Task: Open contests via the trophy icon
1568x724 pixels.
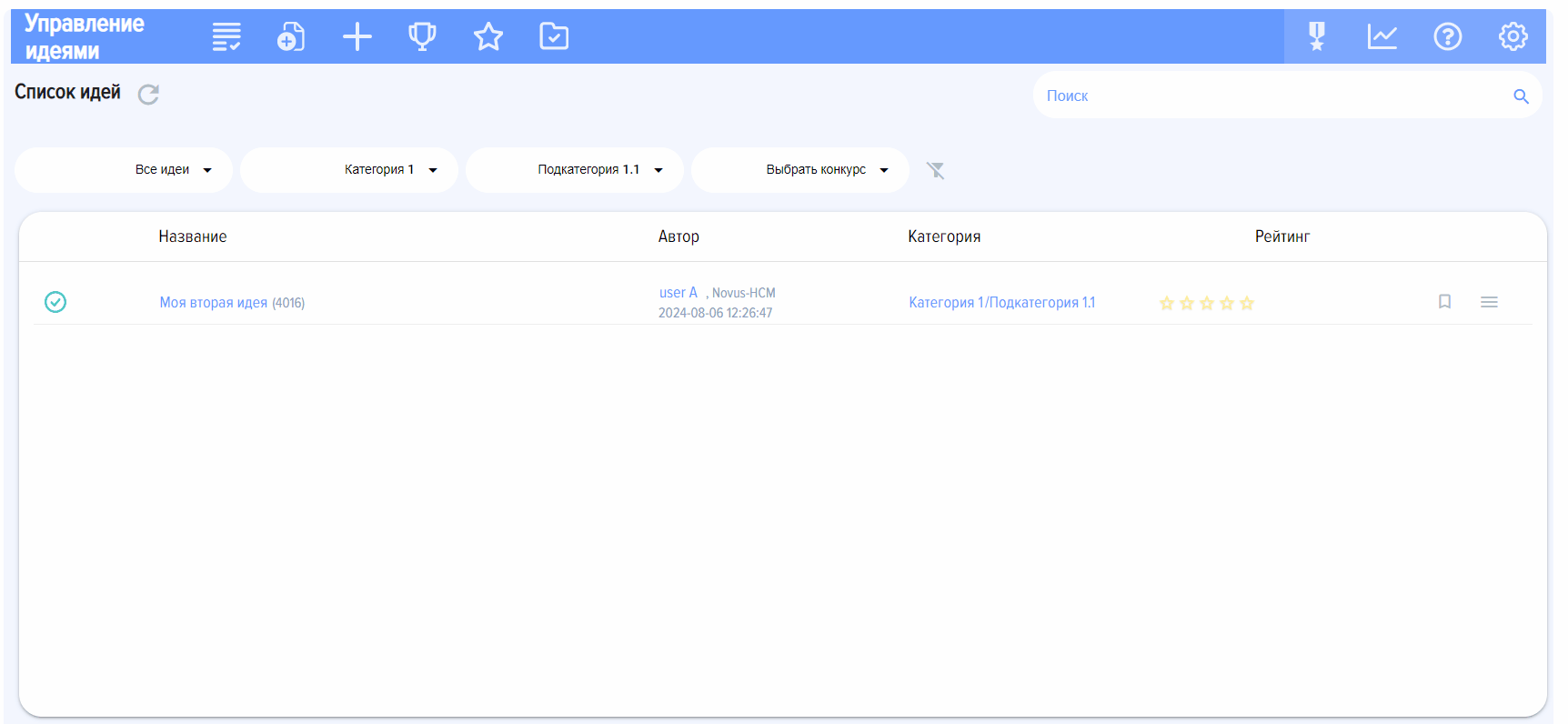Action: 422,37
